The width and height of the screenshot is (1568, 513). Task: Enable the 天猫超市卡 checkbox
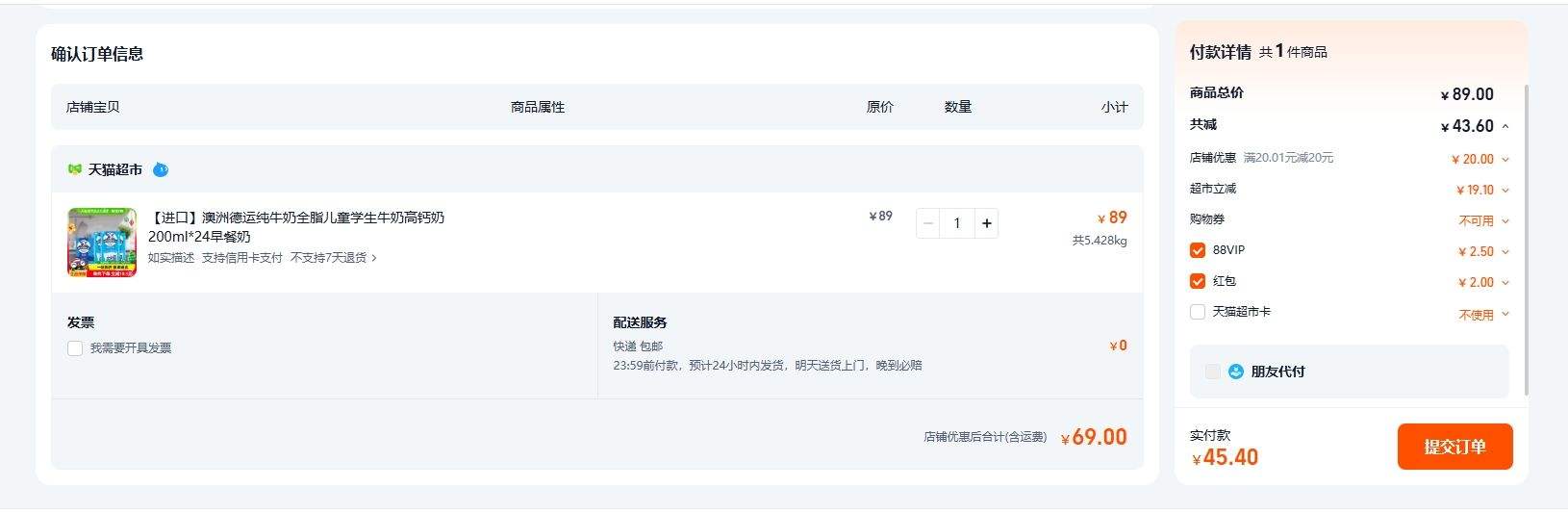[x=1198, y=312]
